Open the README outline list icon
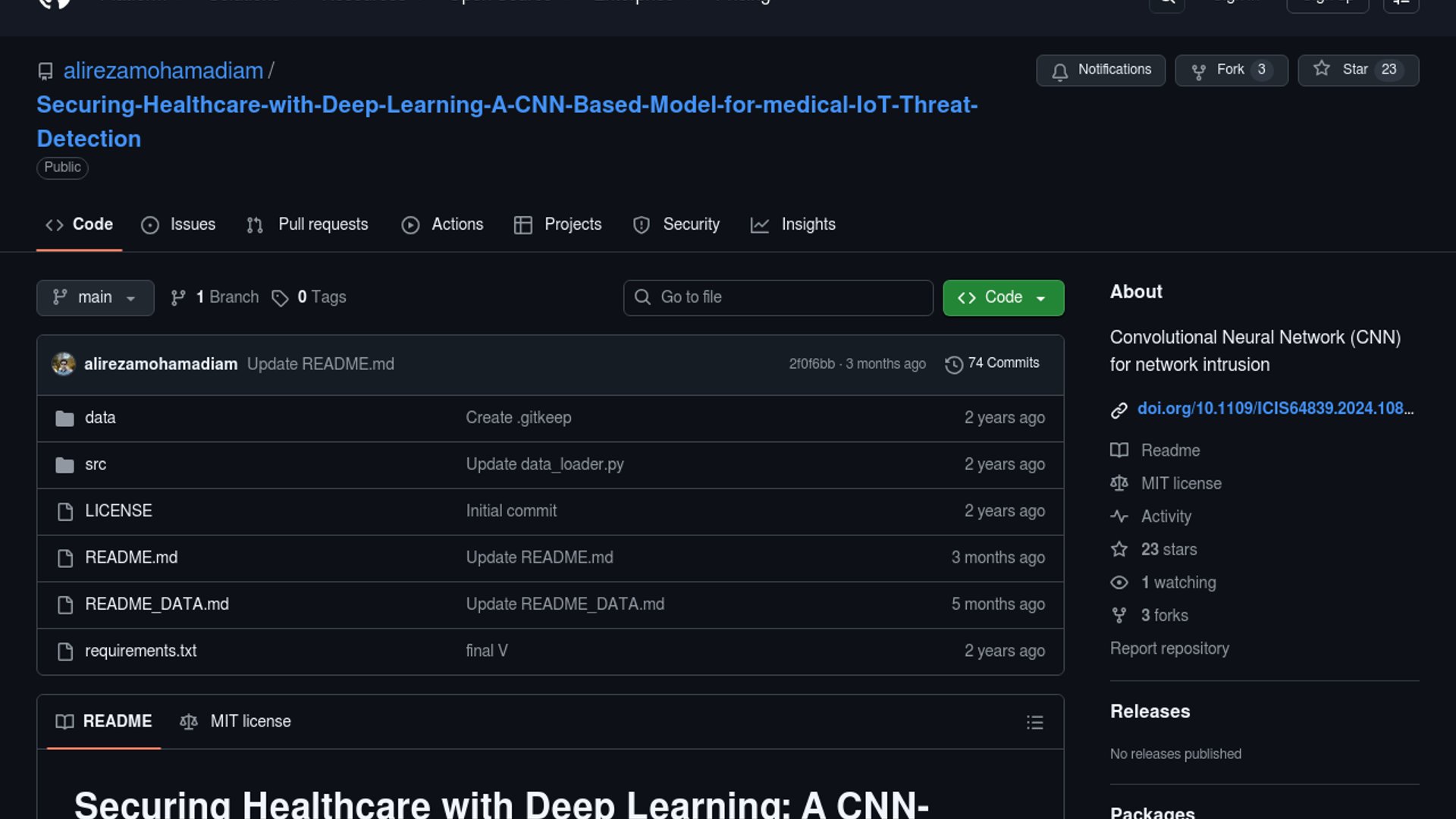Viewport: 1456px width, 819px height. coord(1034,722)
